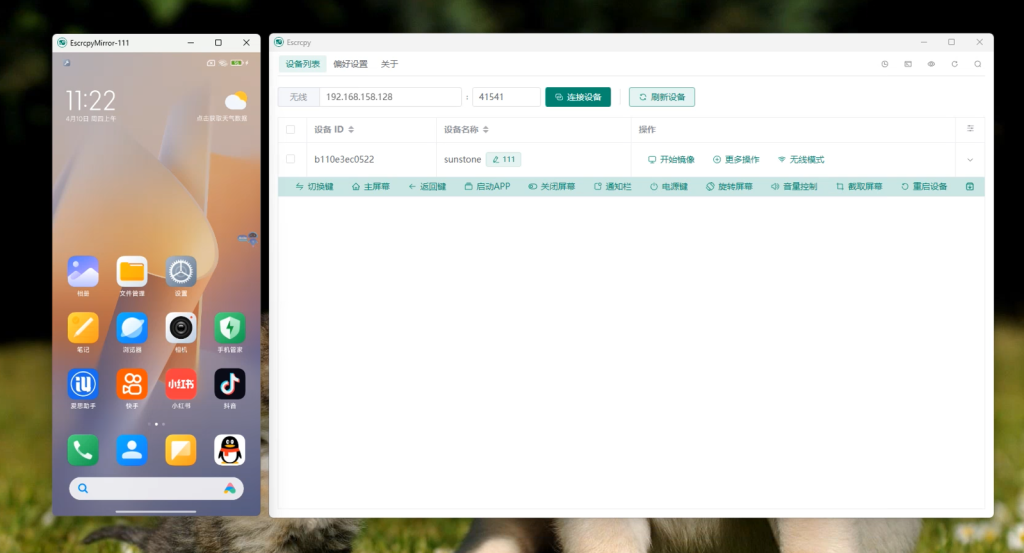Click 重启设备 to reboot the device
The height and width of the screenshot is (553, 1024).
coord(924,187)
